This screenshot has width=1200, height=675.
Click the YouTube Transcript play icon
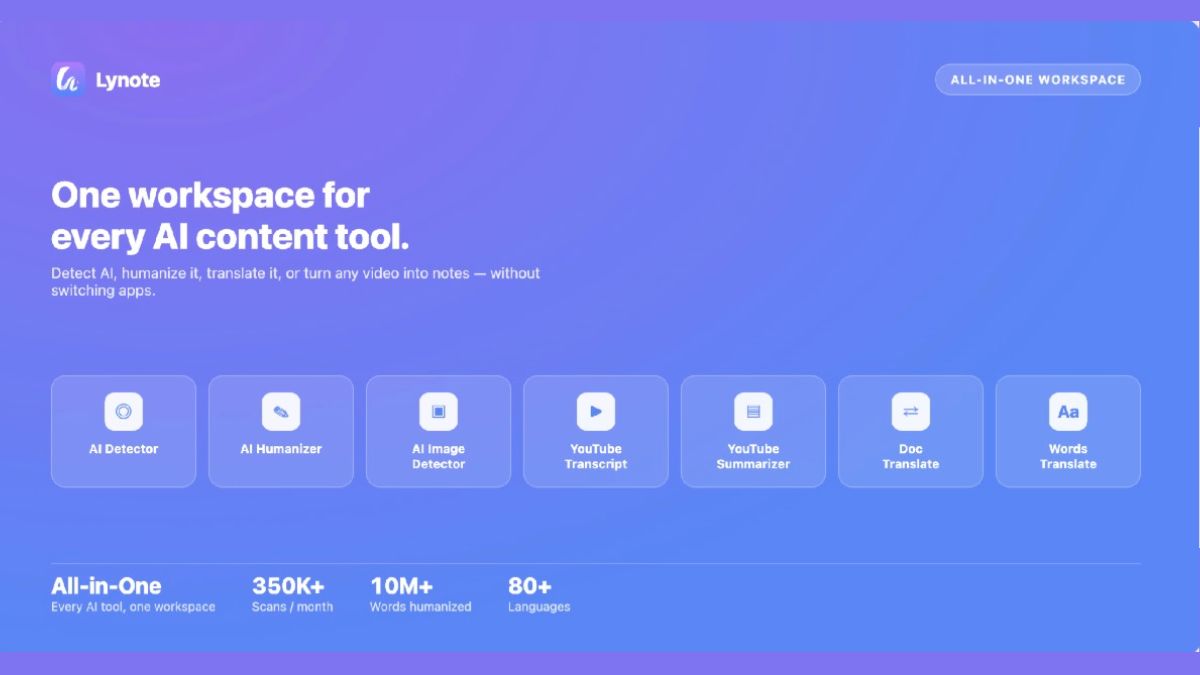[596, 411]
